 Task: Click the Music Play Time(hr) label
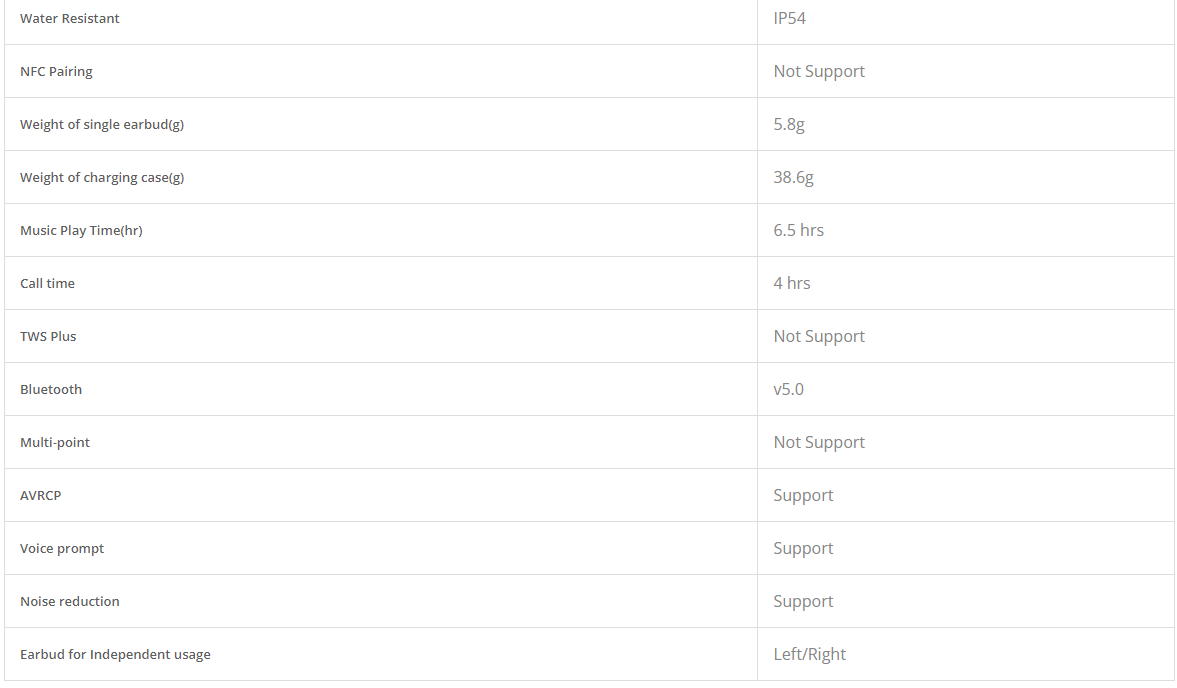[x=81, y=230]
